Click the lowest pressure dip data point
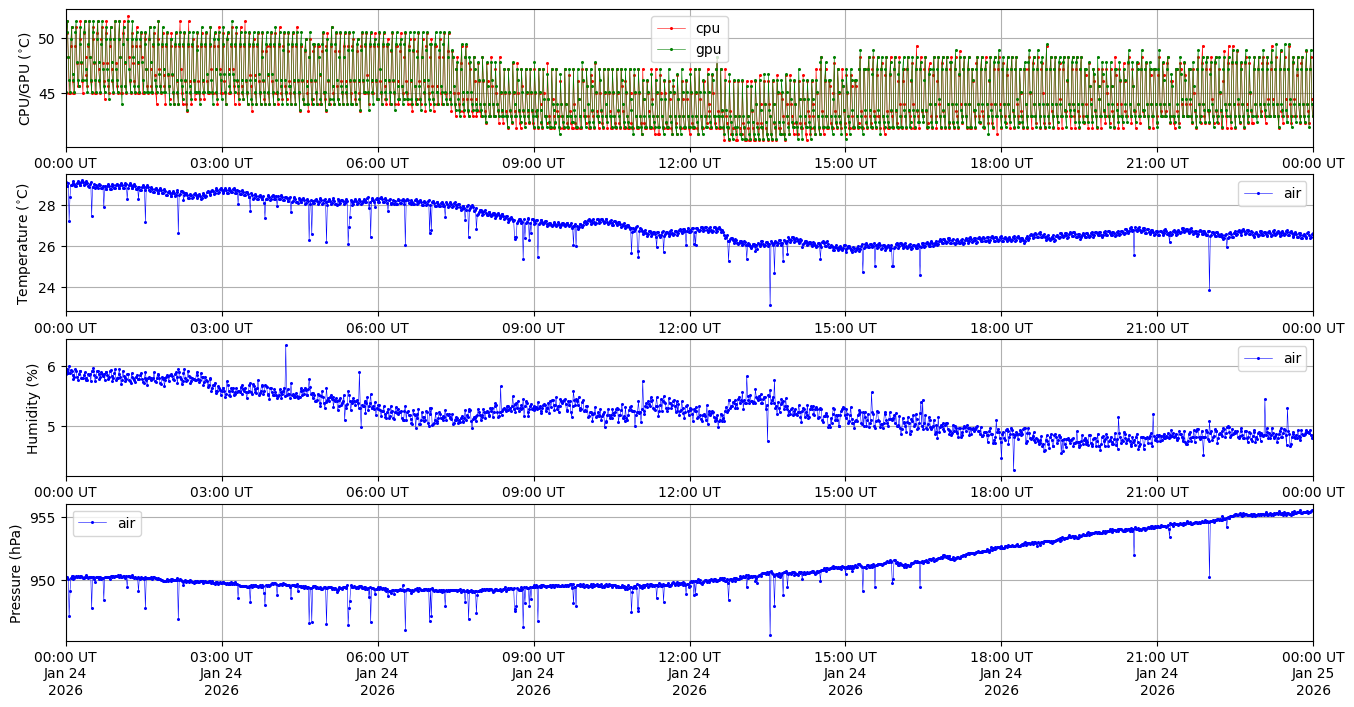 (x=770, y=635)
